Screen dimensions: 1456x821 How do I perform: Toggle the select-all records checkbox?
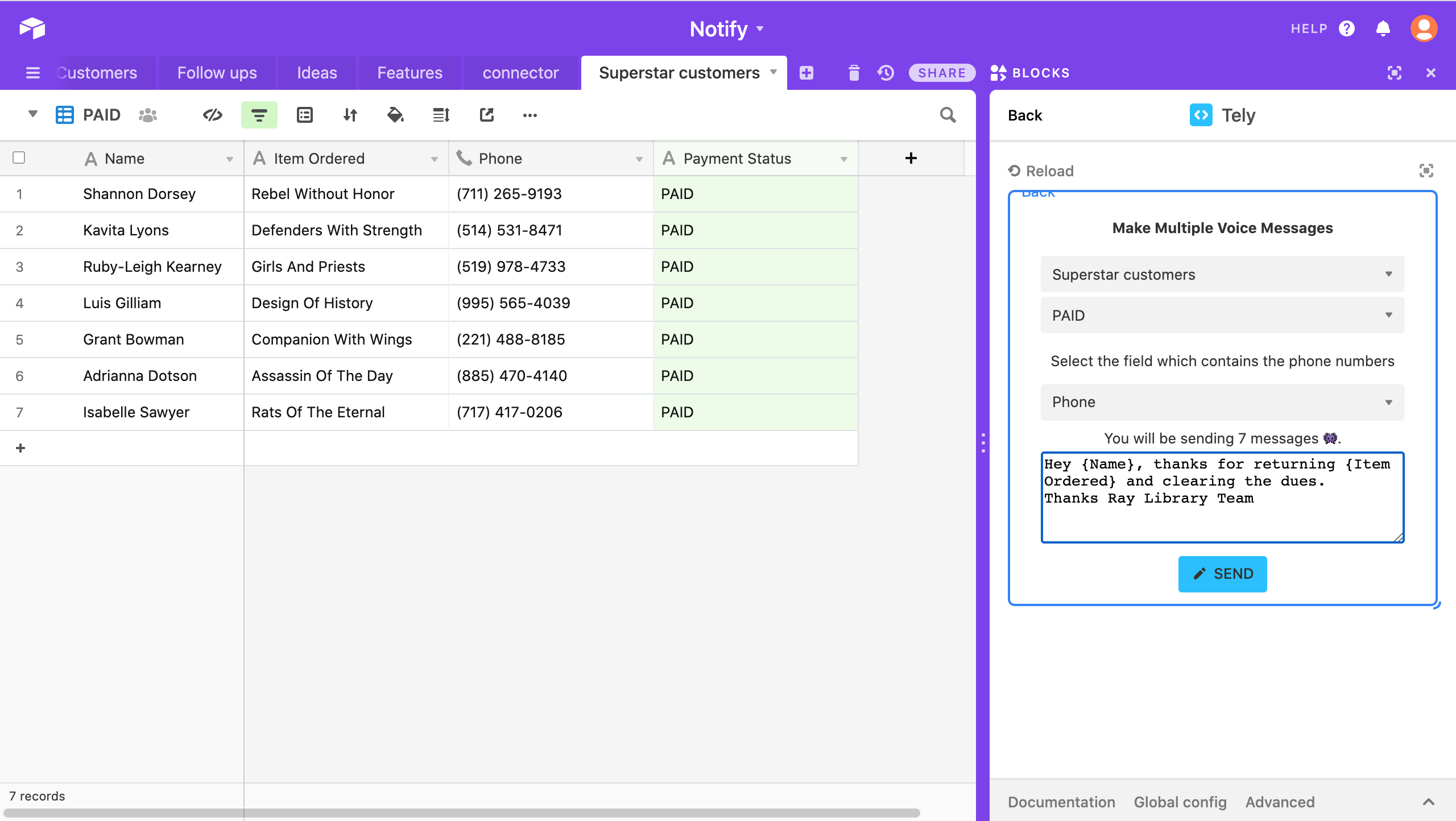[x=19, y=157]
